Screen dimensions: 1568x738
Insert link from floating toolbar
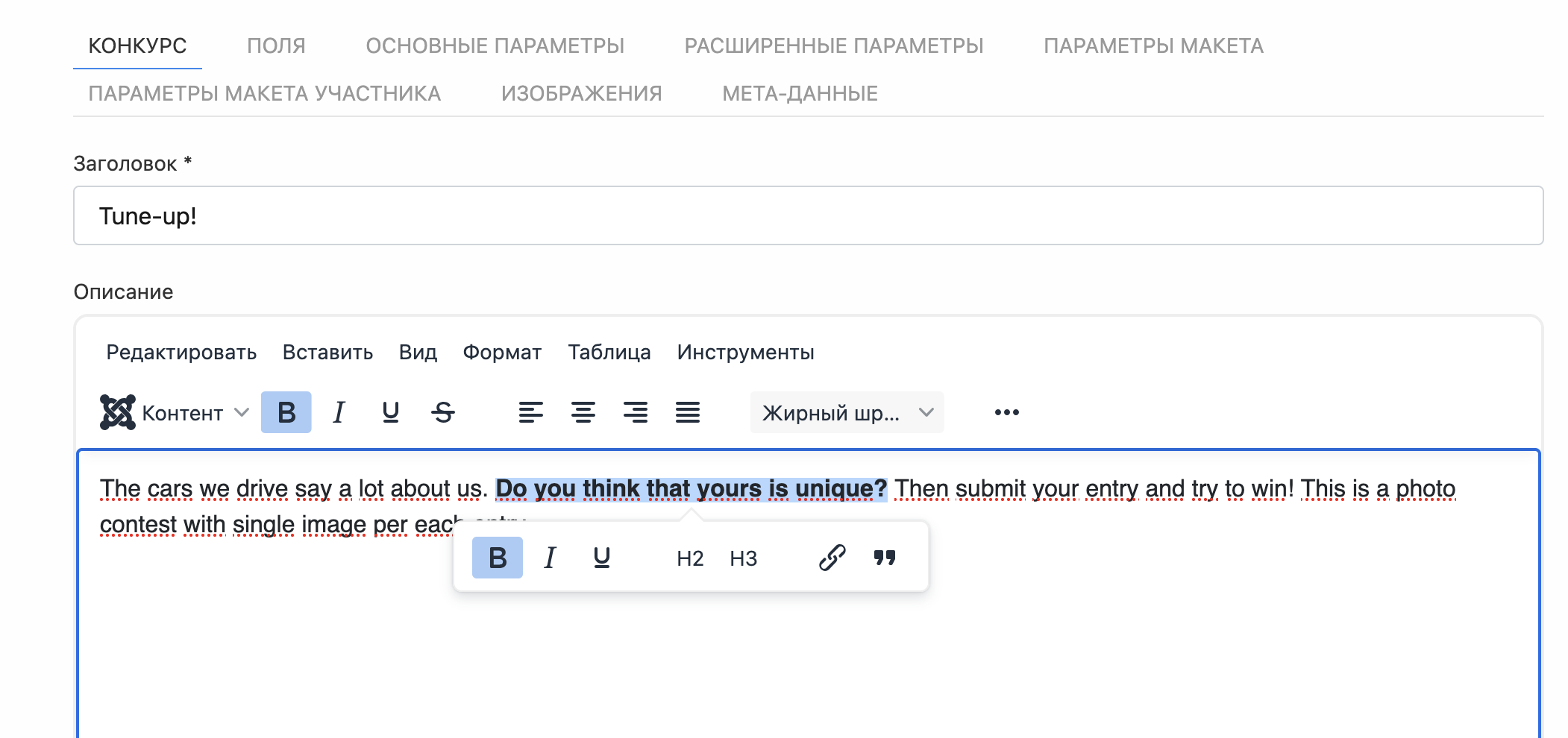832,558
